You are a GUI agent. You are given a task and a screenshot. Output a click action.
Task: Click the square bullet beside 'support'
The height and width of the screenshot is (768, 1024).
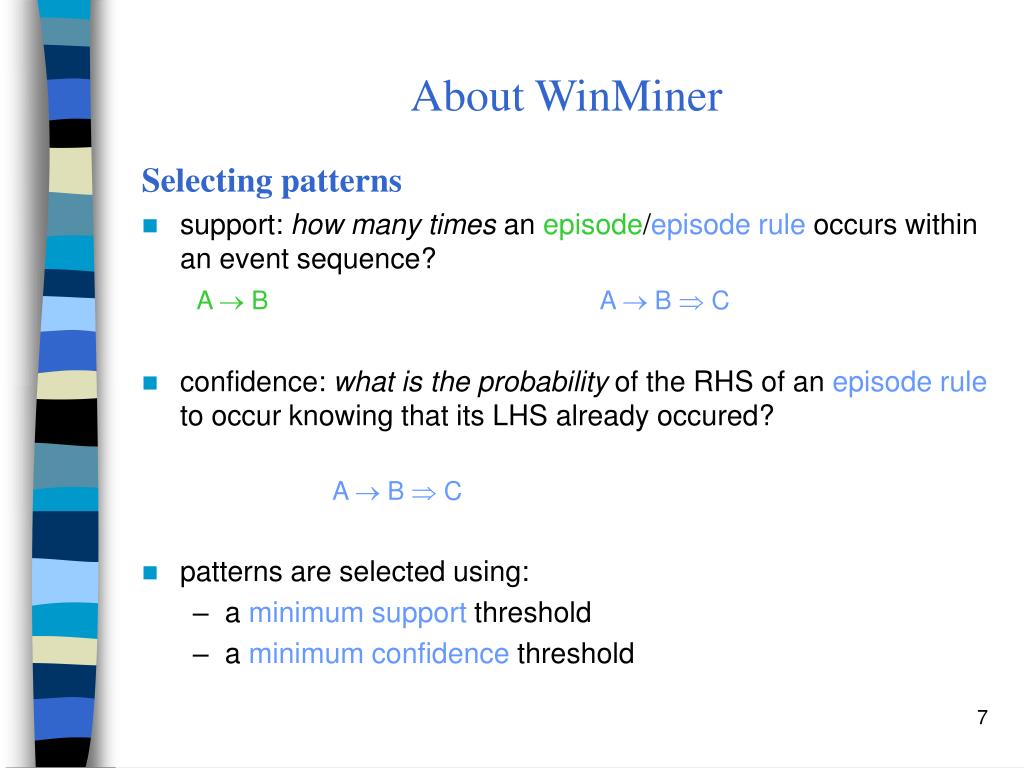[150, 225]
